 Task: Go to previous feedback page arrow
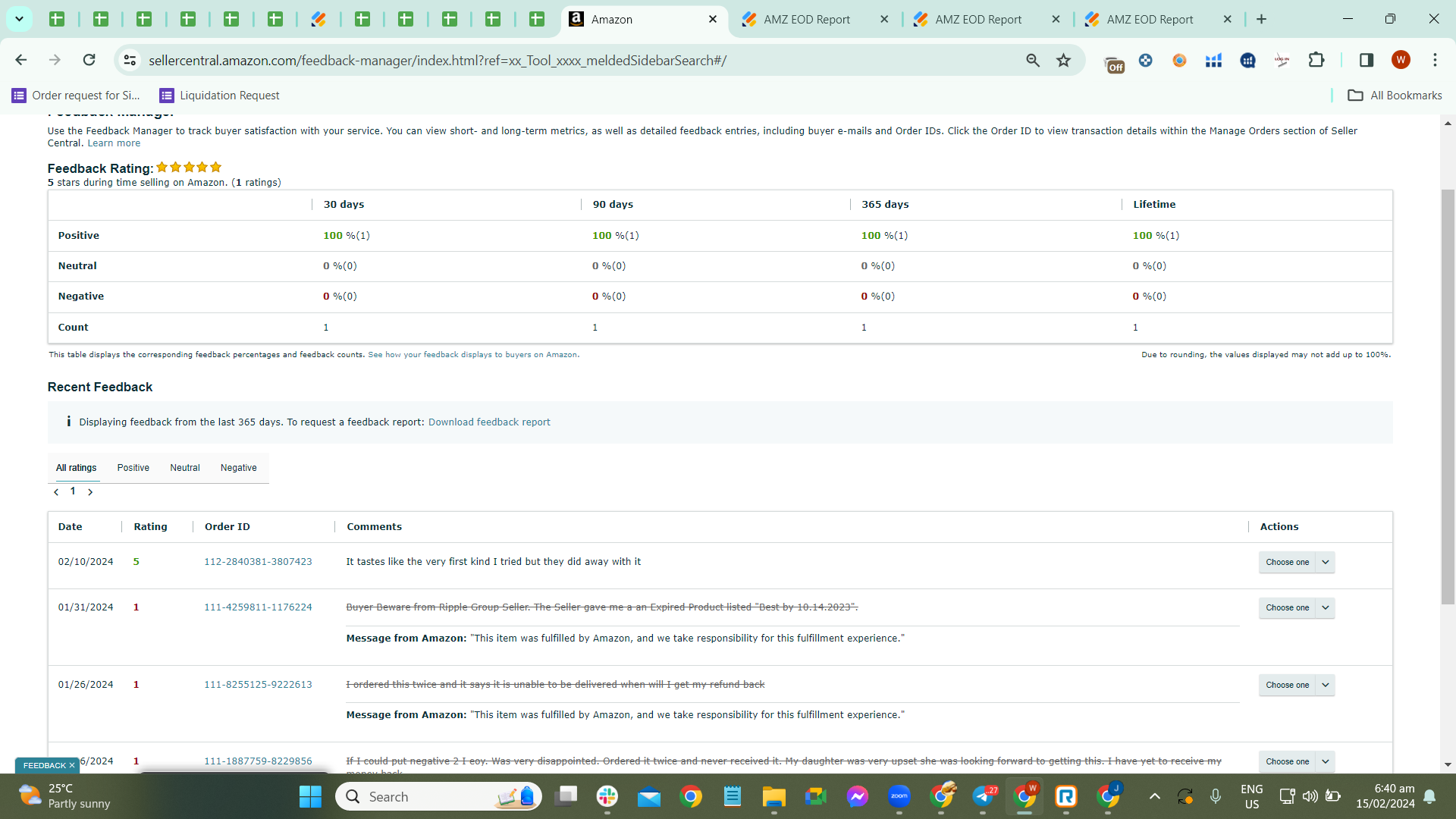click(x=56, y=492)
